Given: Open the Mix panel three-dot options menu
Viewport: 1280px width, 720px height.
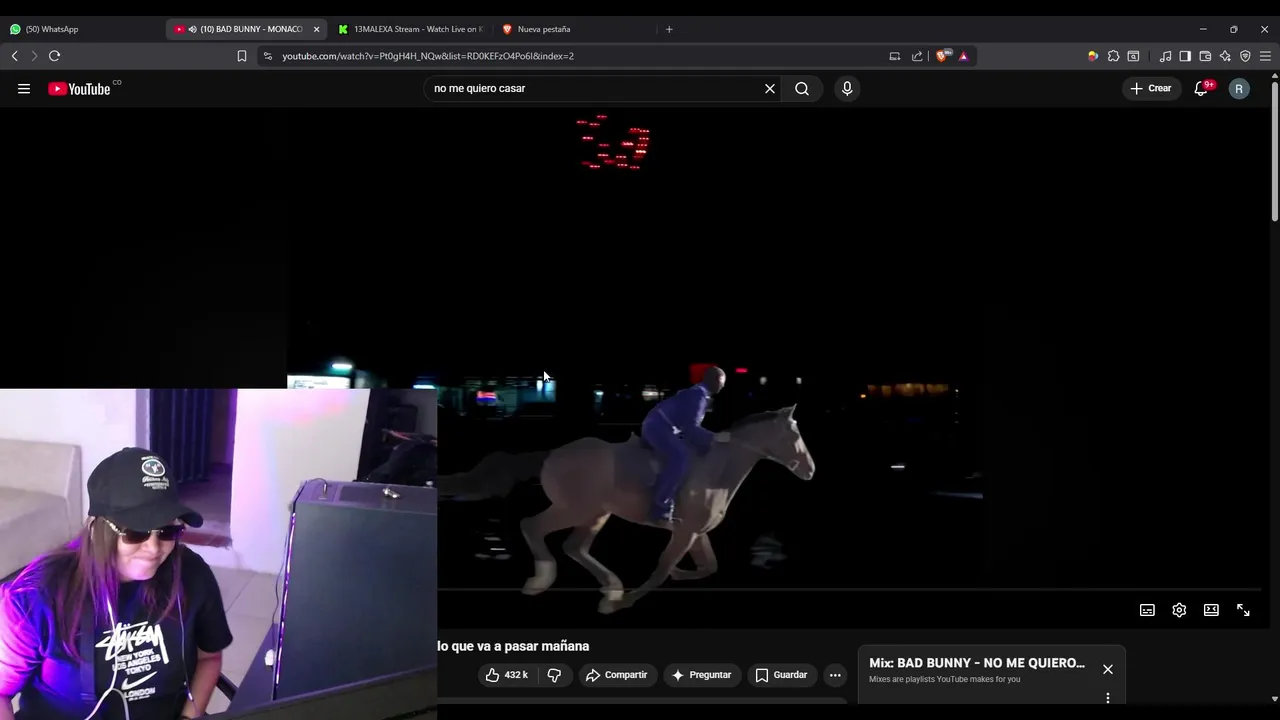Looking at the screenshot, I should (x=1108, y=698).
